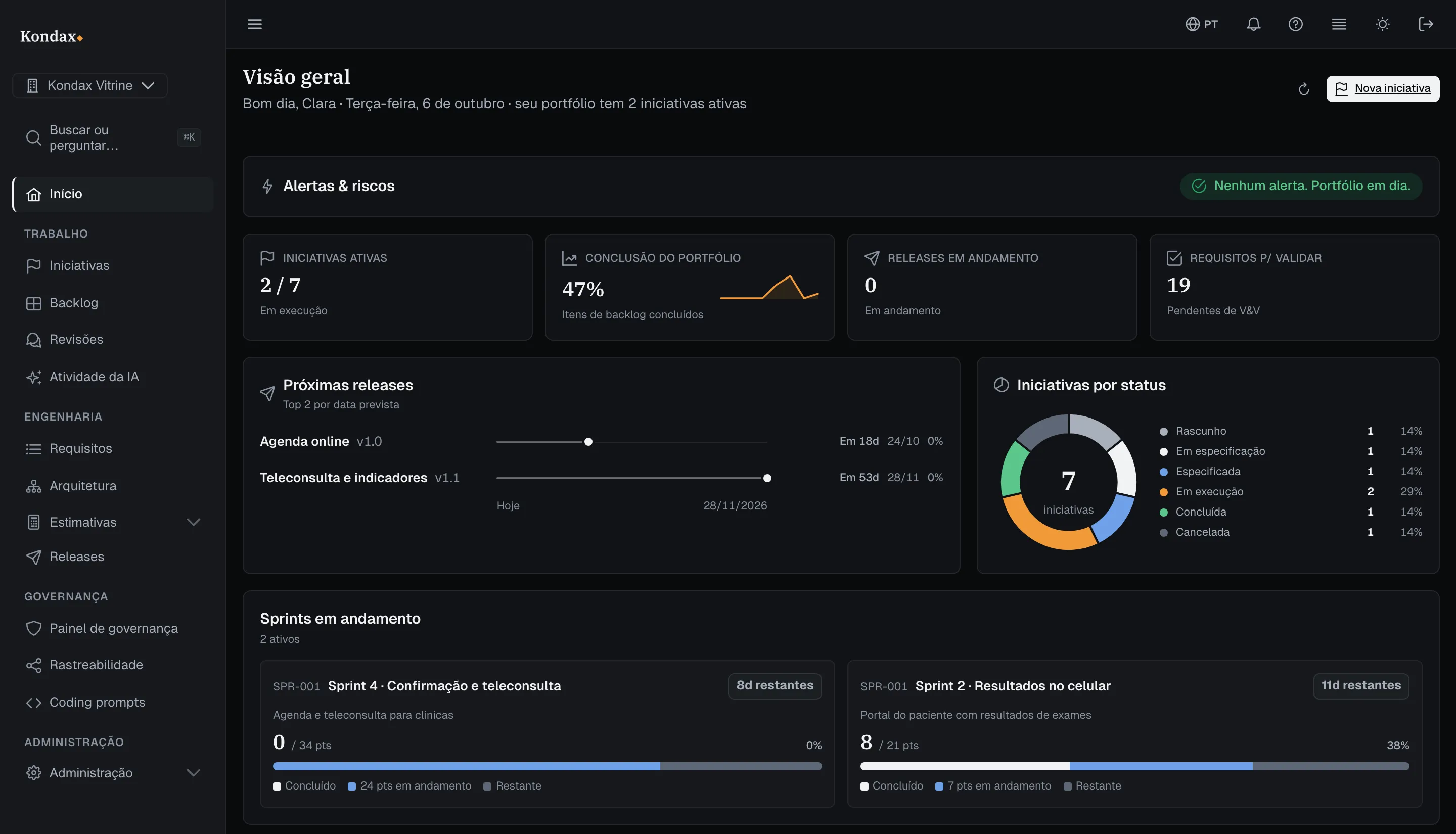This screenshot has width=1456, height=834.
Task: Click Sprint 2 progress bar
Action: point(1134,766)
